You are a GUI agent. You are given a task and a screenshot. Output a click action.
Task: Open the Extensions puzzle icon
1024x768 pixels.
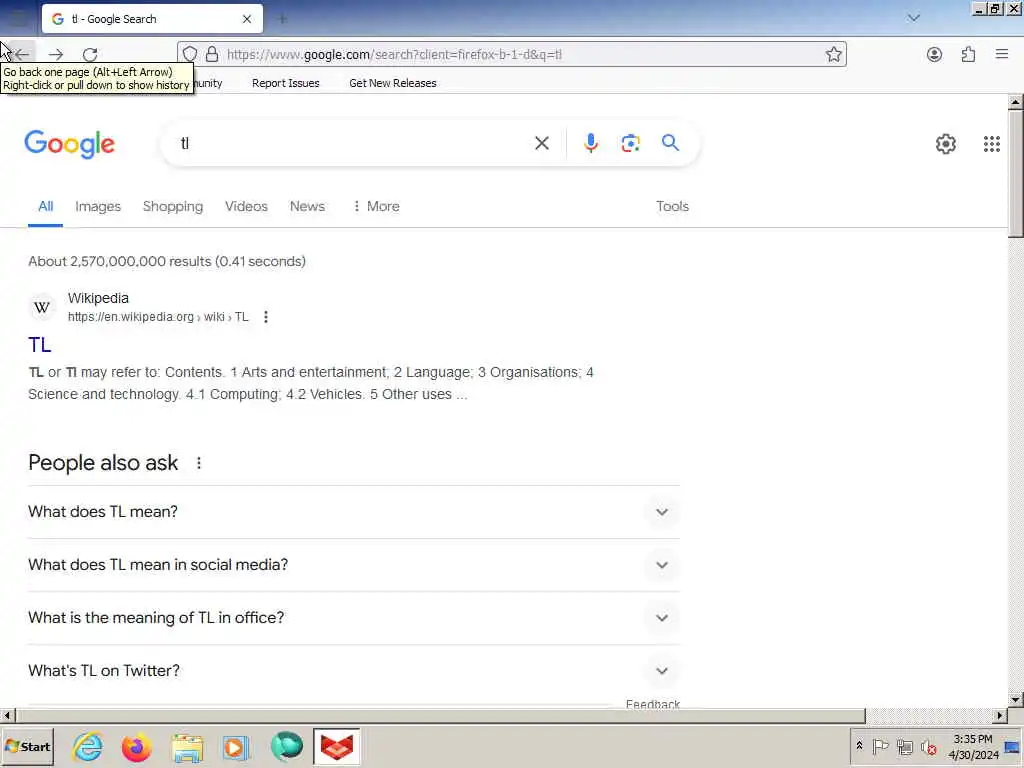[968, 54]
